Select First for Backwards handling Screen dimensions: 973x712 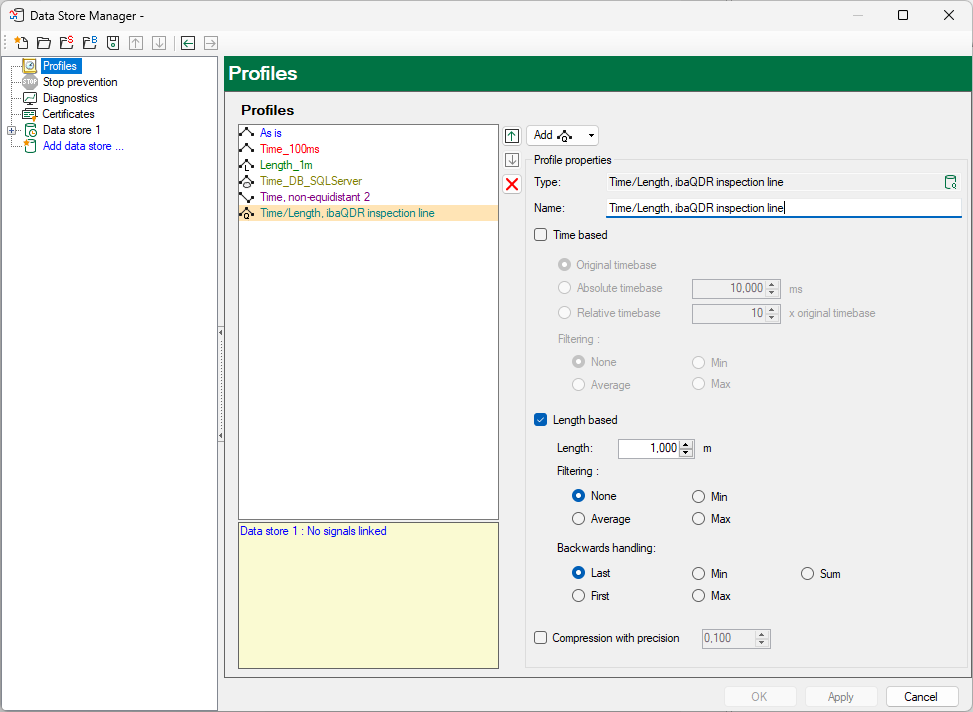[578, 596]
